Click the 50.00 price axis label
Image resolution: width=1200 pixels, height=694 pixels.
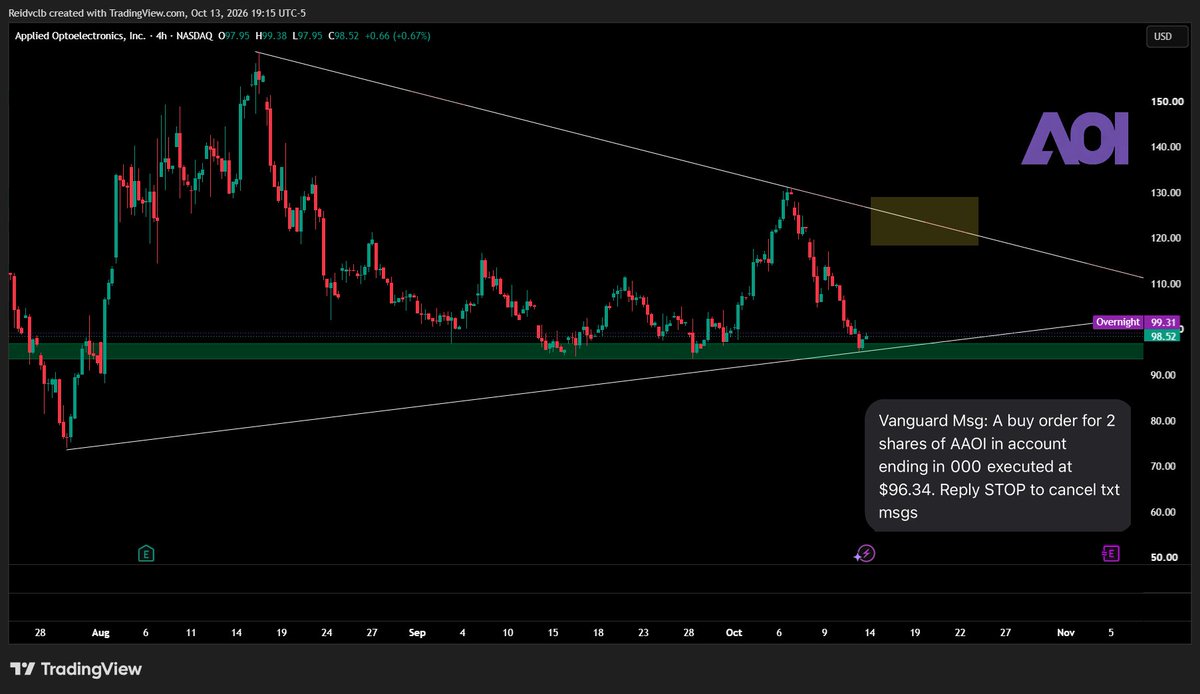[x=1165, y=558]
